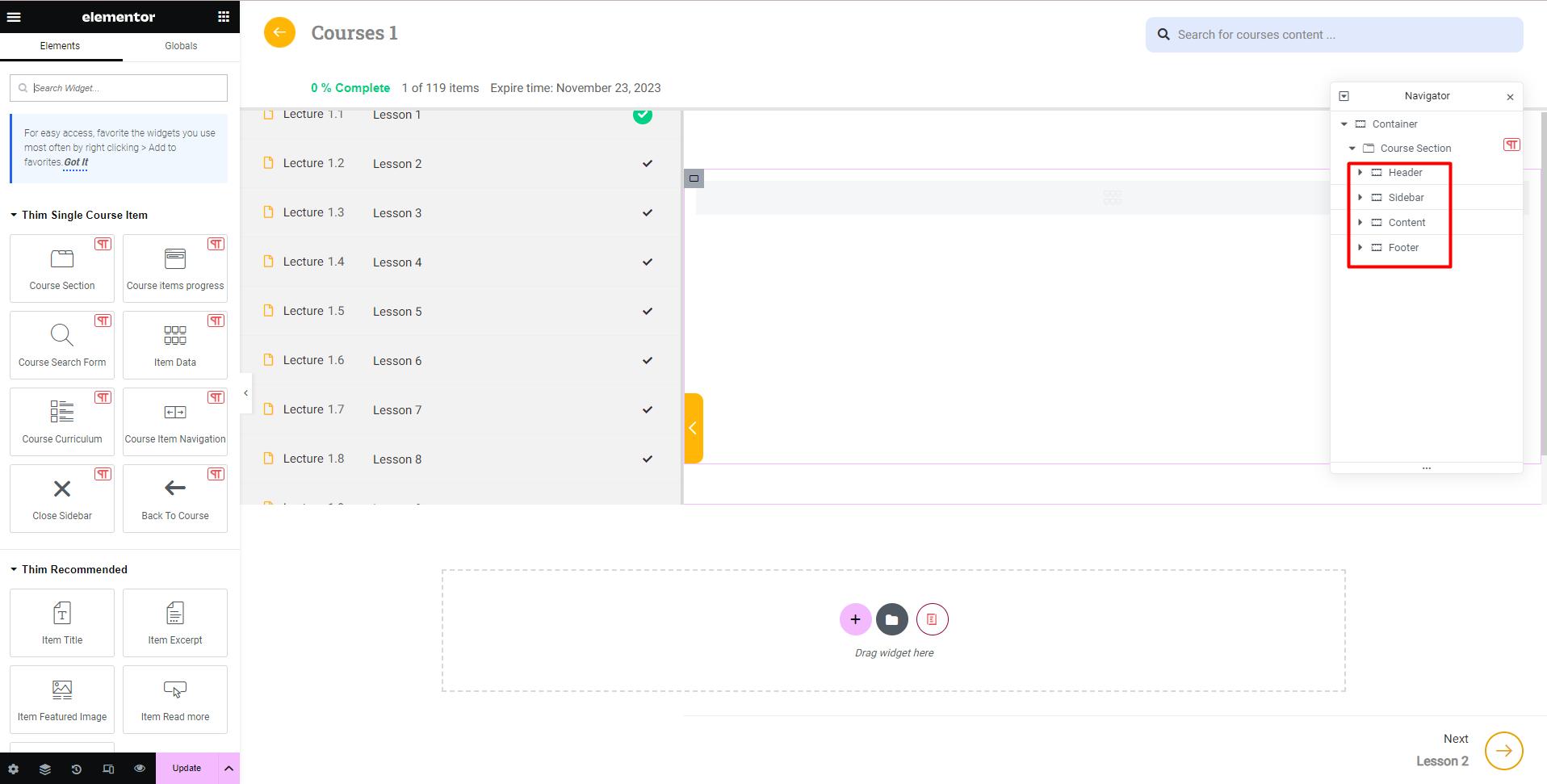This screenshot has height=784, width=1547.
Task: Expand the Header item in Navigator
Action: tap(1360, 172)
